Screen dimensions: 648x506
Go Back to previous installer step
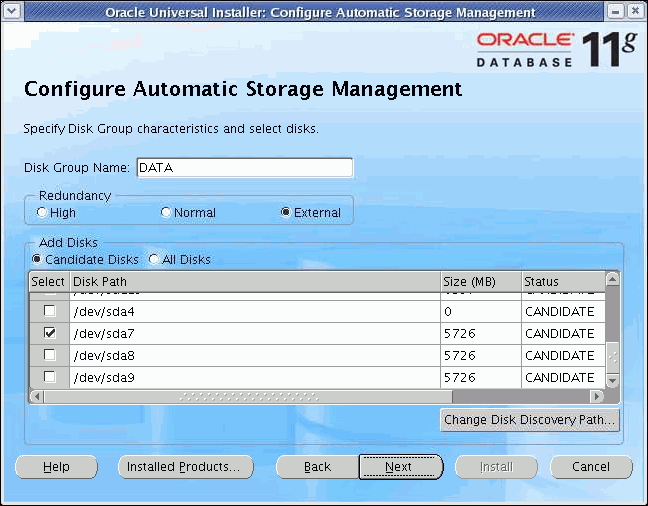317,467
